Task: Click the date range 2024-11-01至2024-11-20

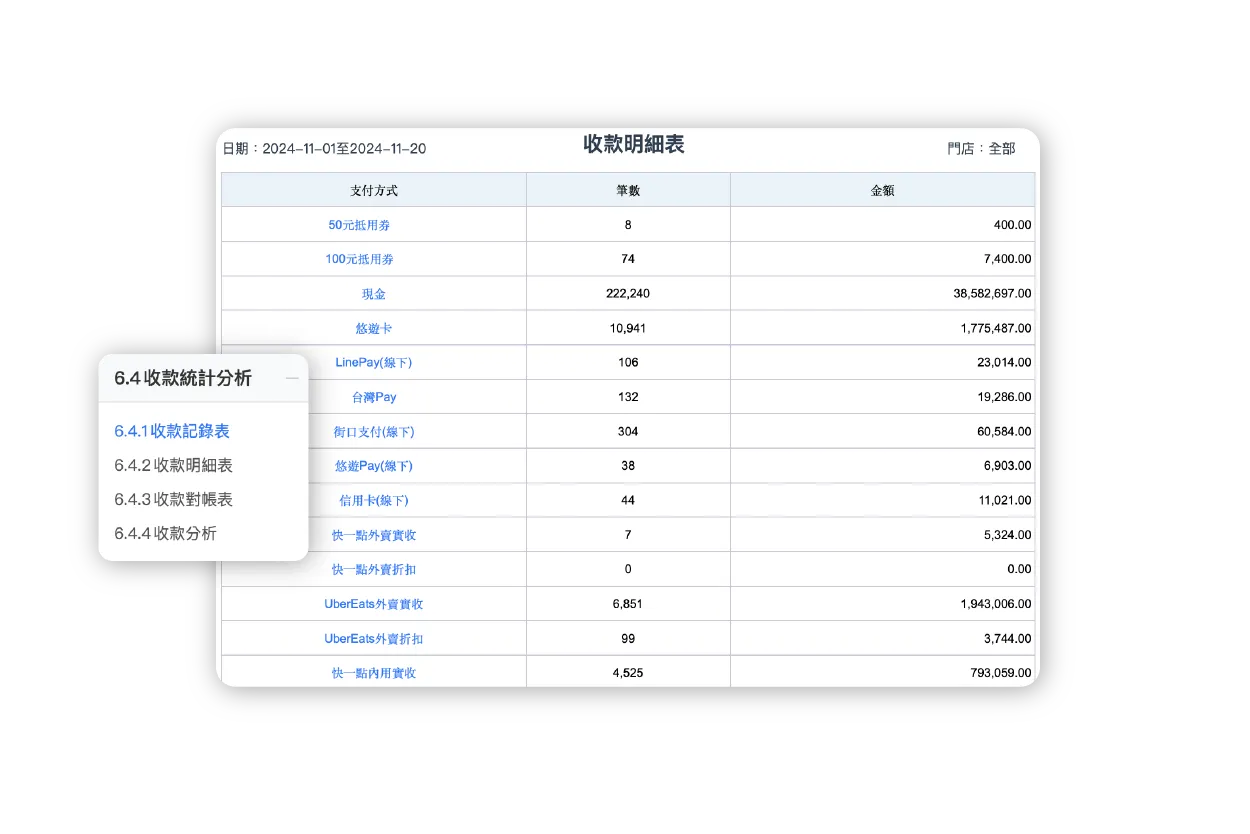Action: coord(344,148)
